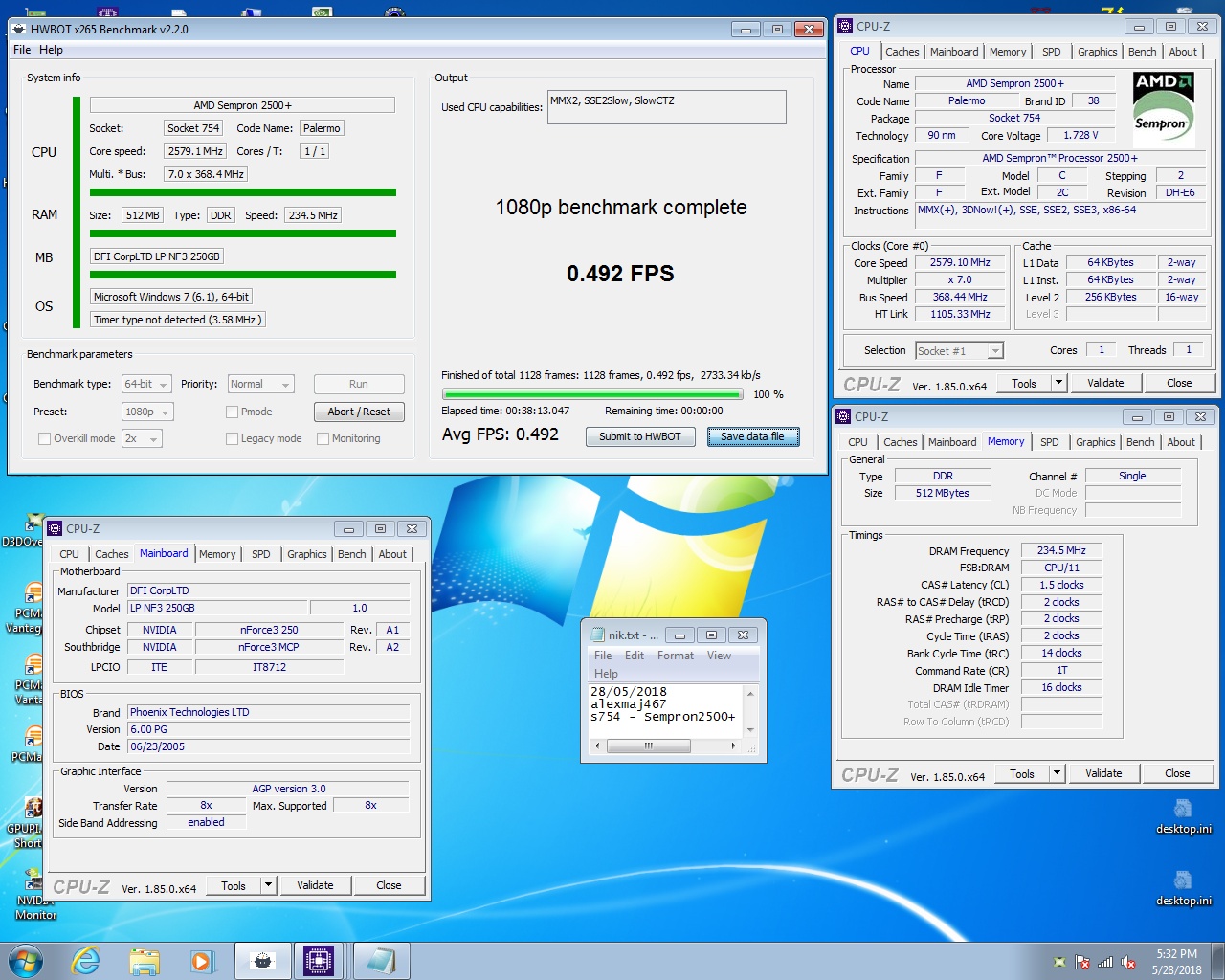This screenshot has width=1225, height=980.
Task: Click the BIOS date 06/23/2005 field
Action: pyautogui.click(x=269, y=746)
